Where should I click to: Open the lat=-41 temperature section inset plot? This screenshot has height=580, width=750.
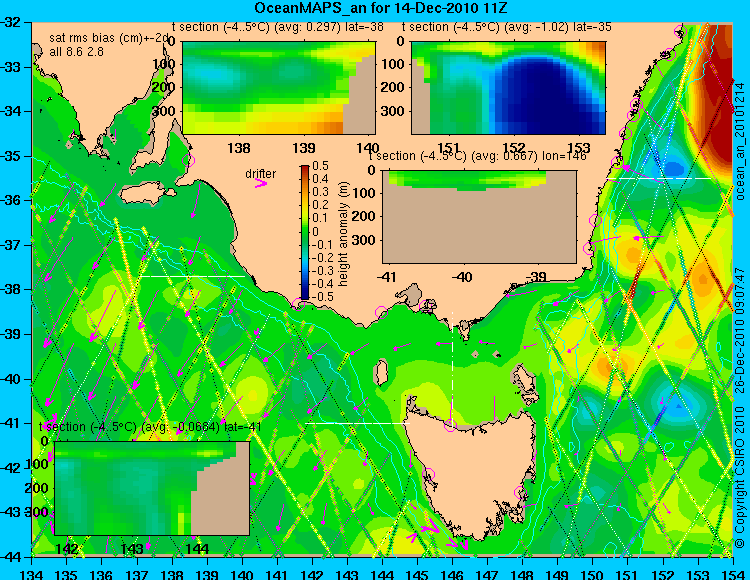coord(152,488)
